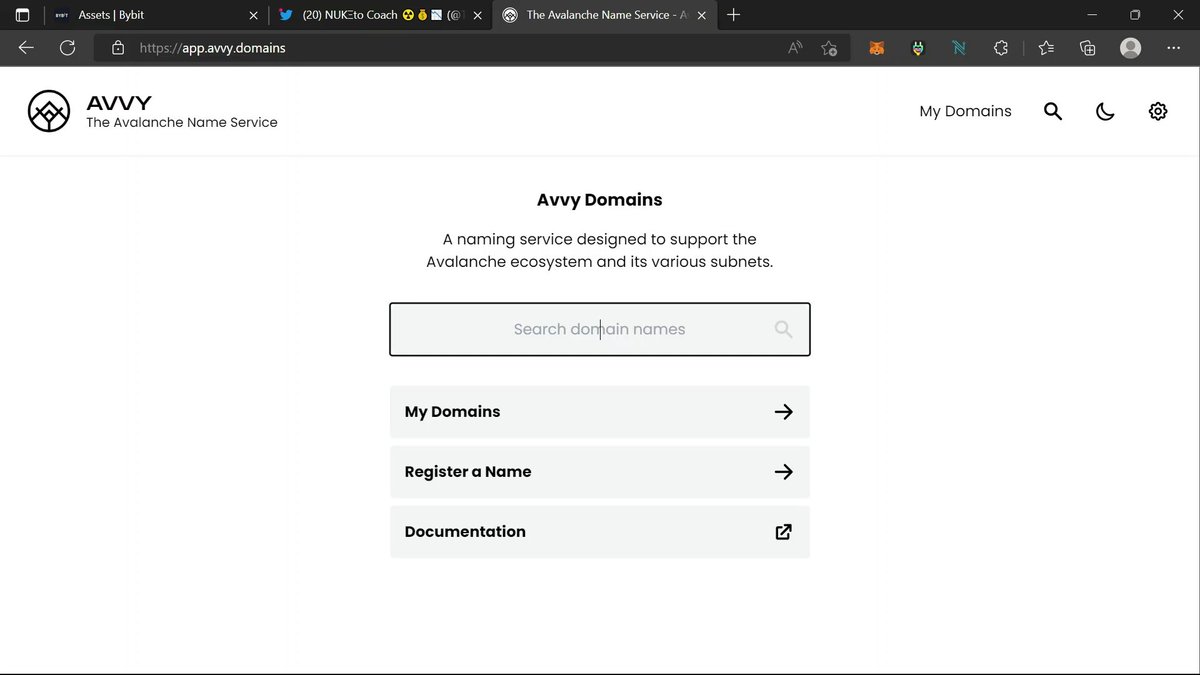This screenshot has width=1200, height=675.
Task: Switch to the NUKEto Coach Twitter tab
Action: 380,15
